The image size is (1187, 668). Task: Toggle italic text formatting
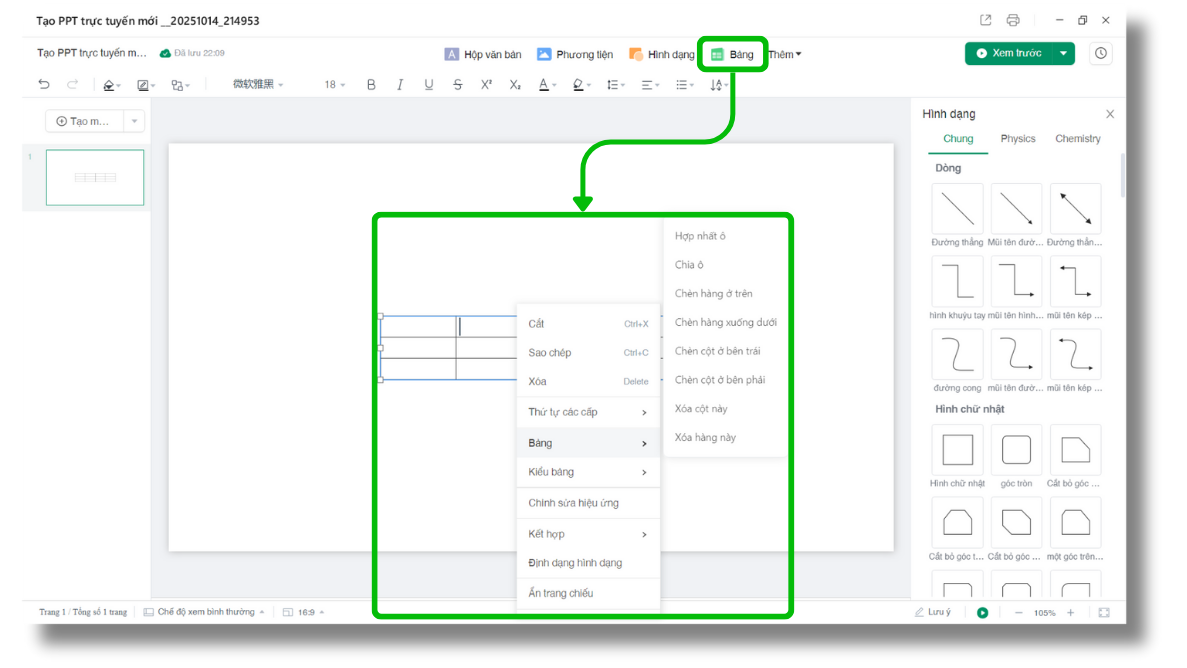point(400,85)
